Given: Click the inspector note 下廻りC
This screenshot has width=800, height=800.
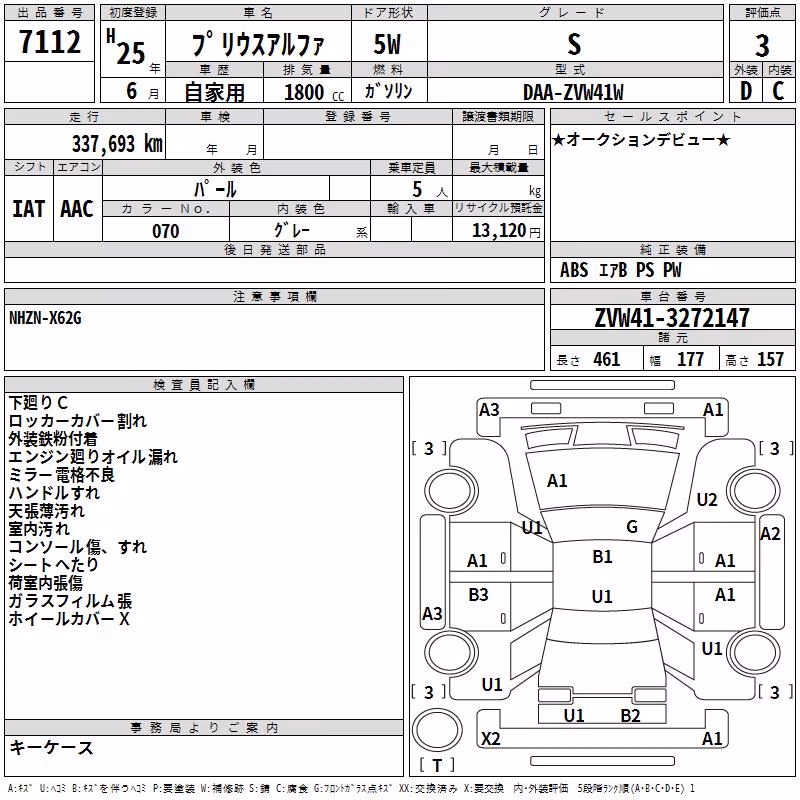Looking at the screenshot, I should coord(38,403).
